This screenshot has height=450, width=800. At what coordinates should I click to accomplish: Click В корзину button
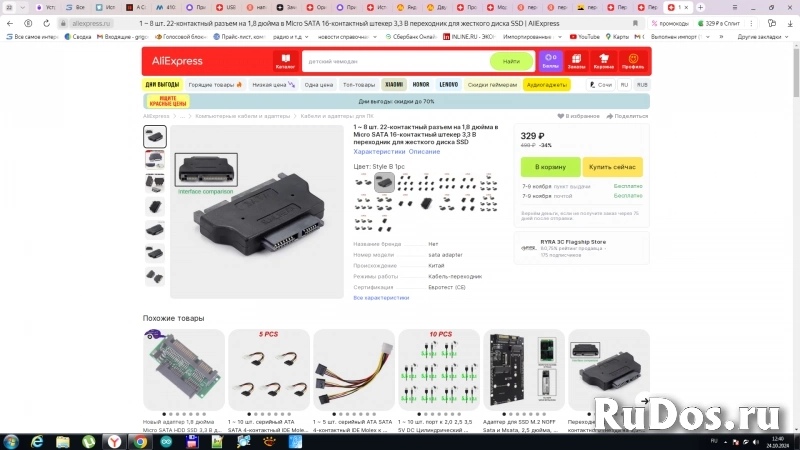tap(550, 167)
